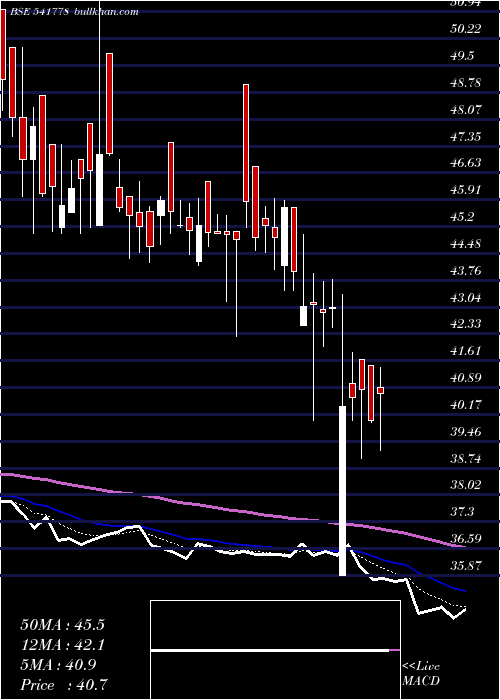Click the 43.04 price axis label

click(x=466, y=297)
